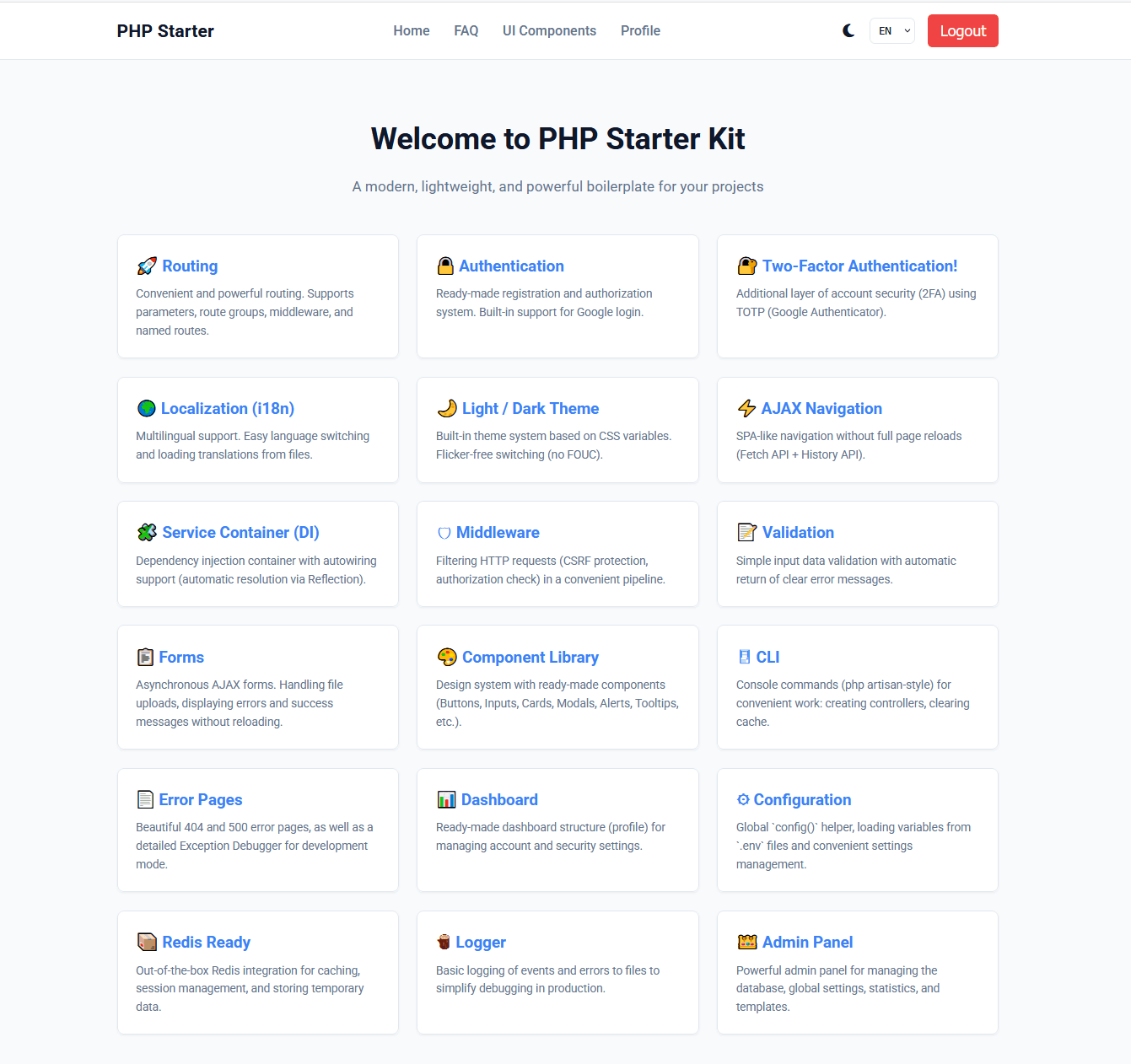Click the rocket icon beside Routing
This screenshot has height=1064, width=1131.
click(147, 266)
